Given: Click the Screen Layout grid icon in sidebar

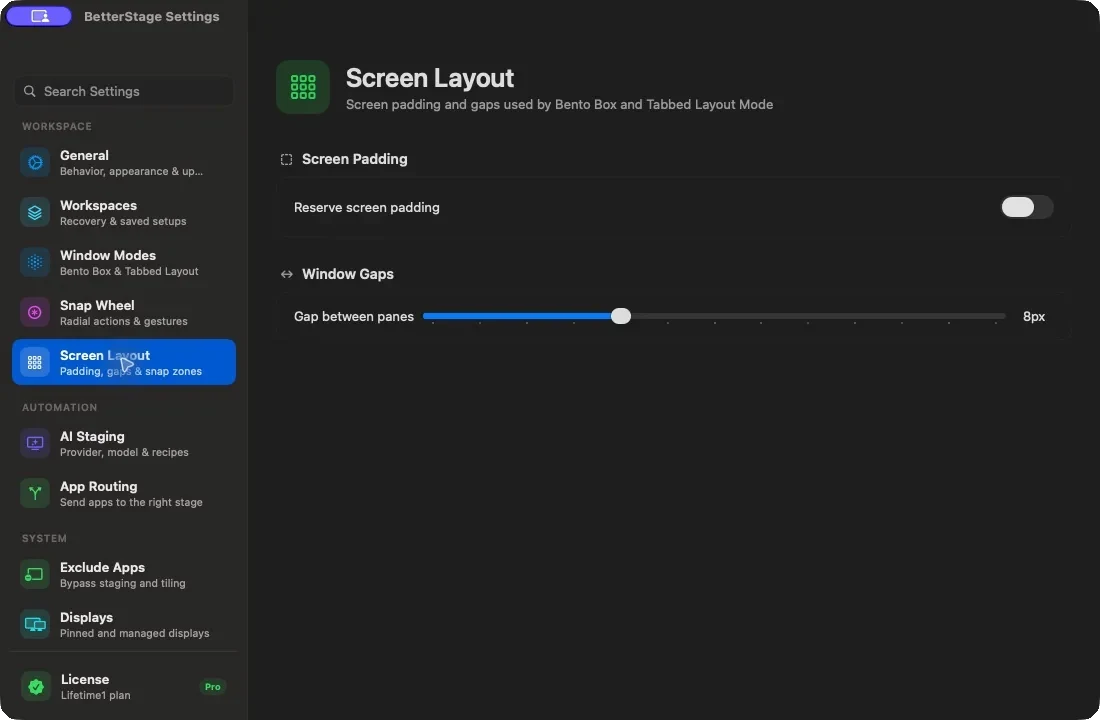Looking at the screenshot, I should [x=34, y=362].
